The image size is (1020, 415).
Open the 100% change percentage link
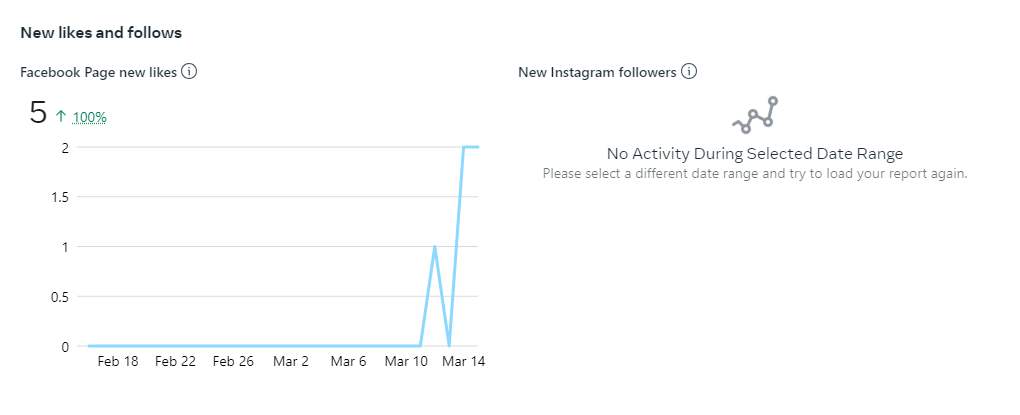[x=90, y=117]
